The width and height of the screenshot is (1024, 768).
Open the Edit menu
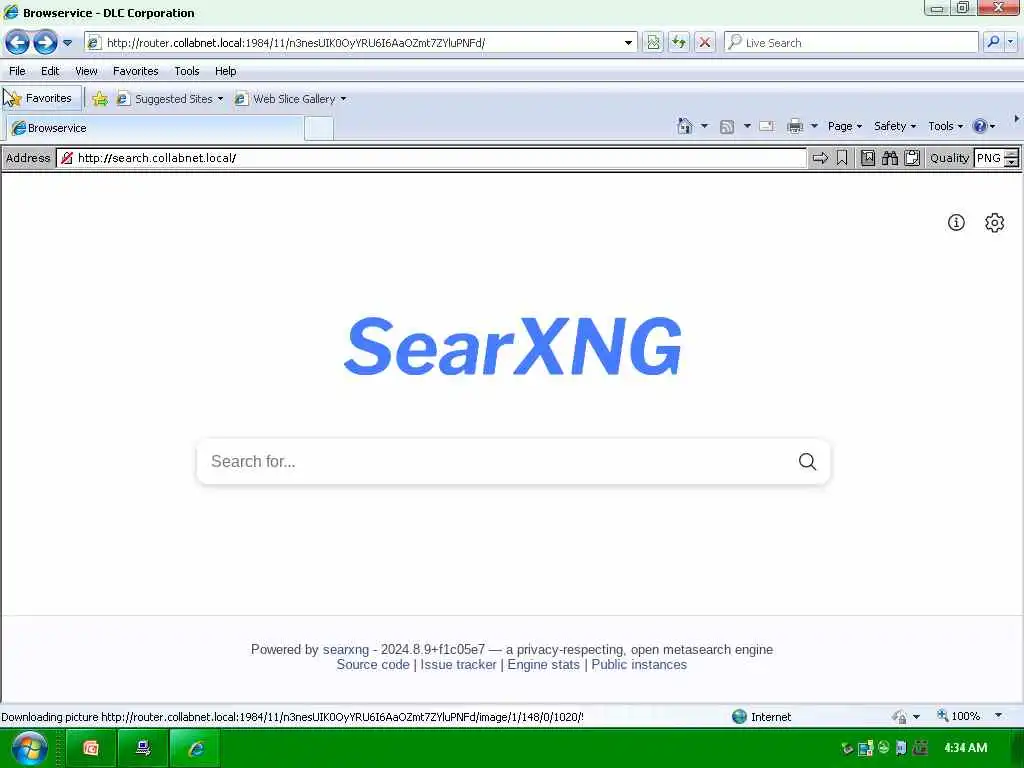point(50,71)
